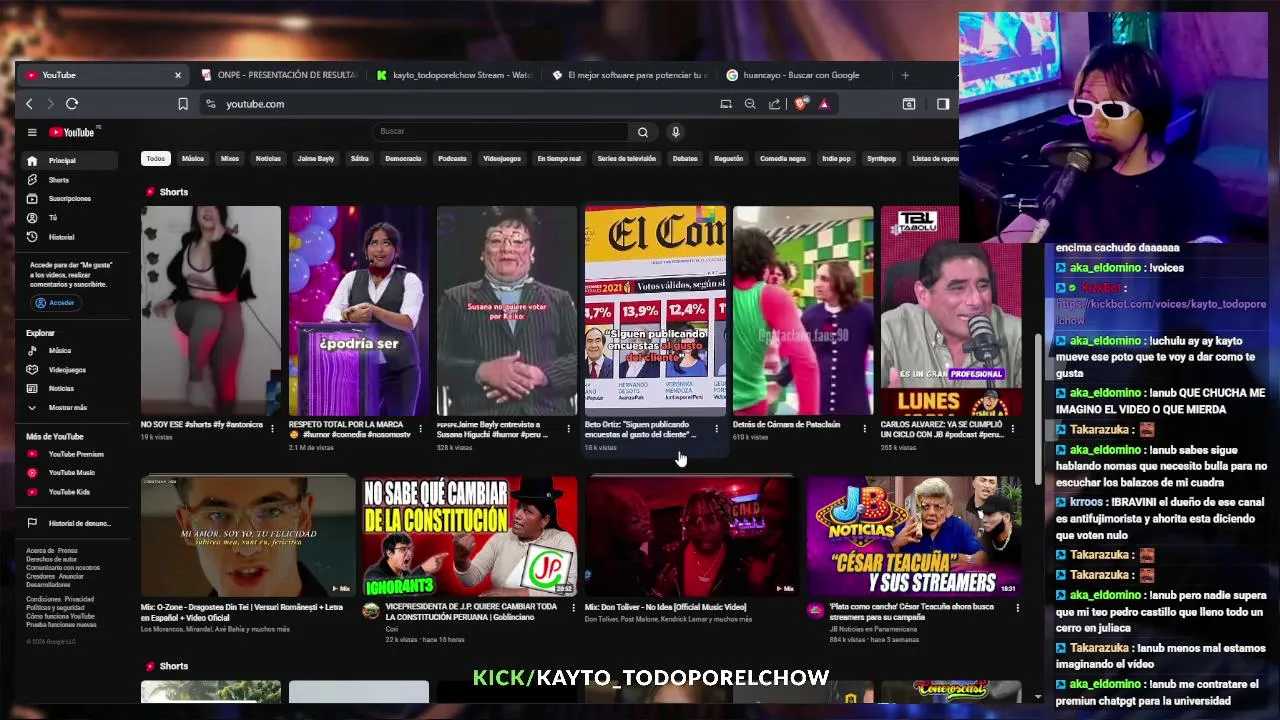Open Principal in the sidebar

pos(70,160)
